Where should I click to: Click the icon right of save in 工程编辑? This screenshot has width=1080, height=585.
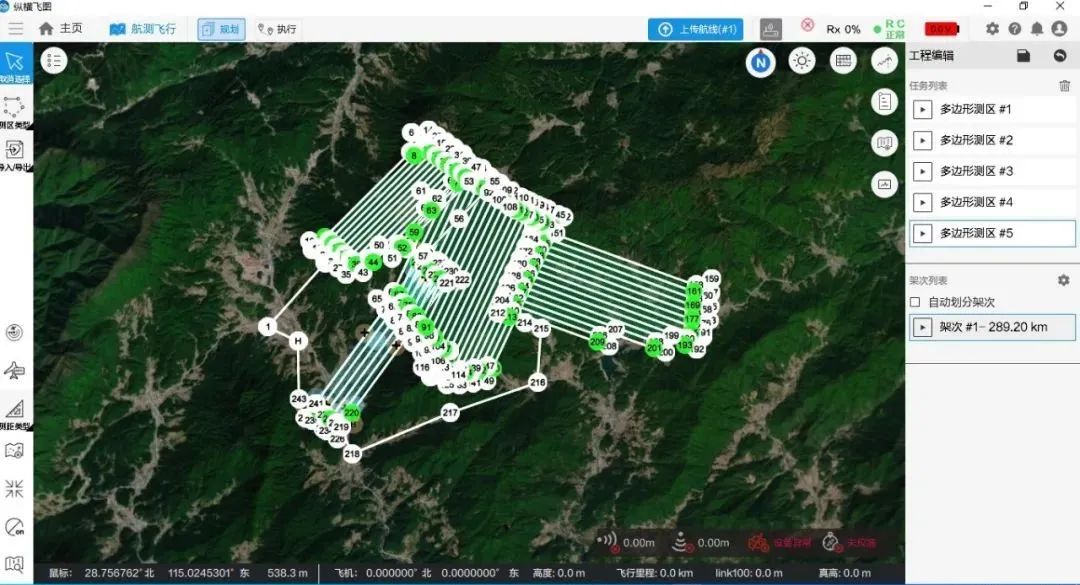click(x=1060, y=56)
